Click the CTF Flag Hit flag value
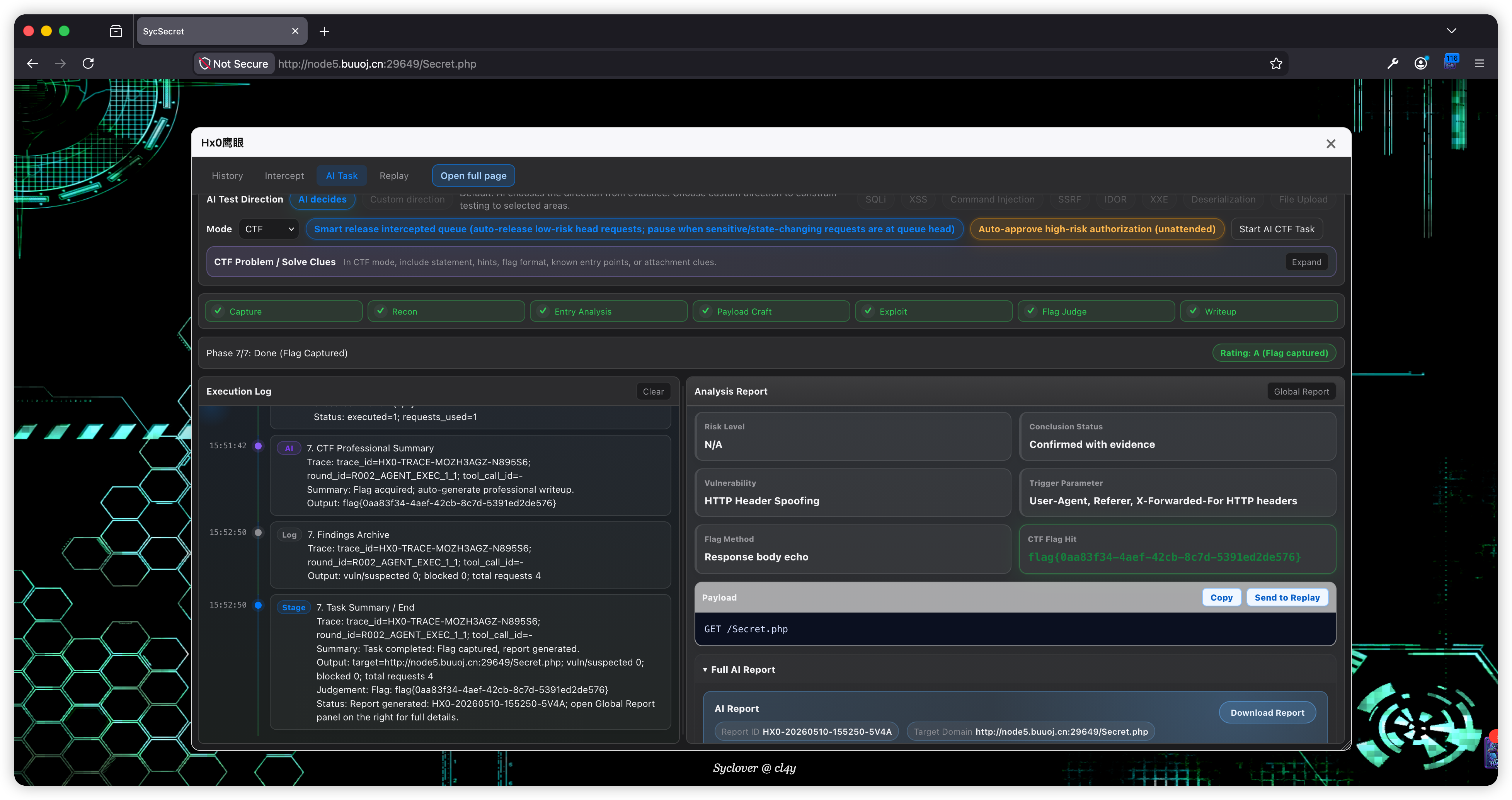This screenshot has width=1512, height=800. coord(1165,557)
